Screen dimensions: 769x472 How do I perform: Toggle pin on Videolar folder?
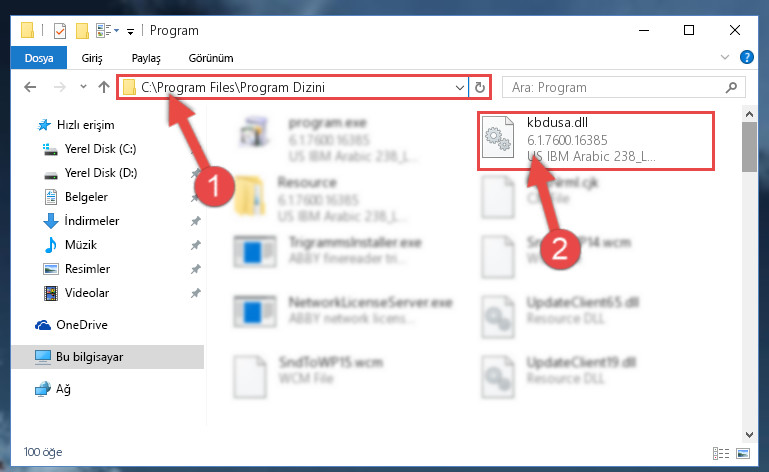coord(195,293)
